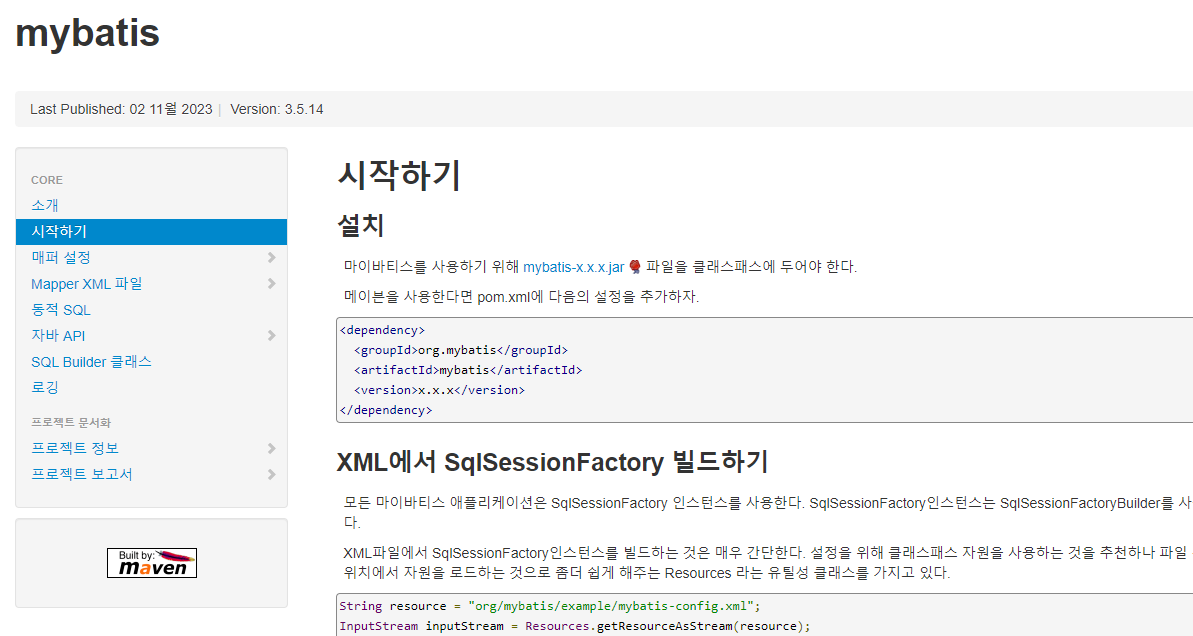Viewport: 1193px width, 636px height.
Task: Follow the mybatis-x.x.x.jar link
Action: coord(574,267)
